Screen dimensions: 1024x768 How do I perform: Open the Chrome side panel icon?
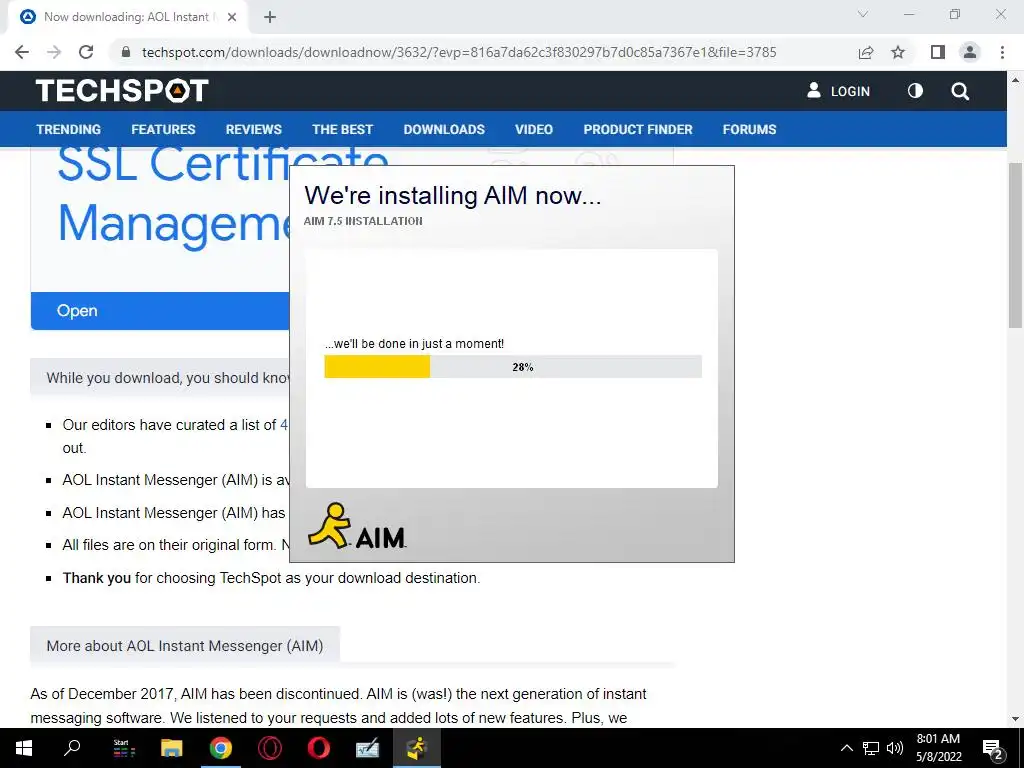coord(938,52)
